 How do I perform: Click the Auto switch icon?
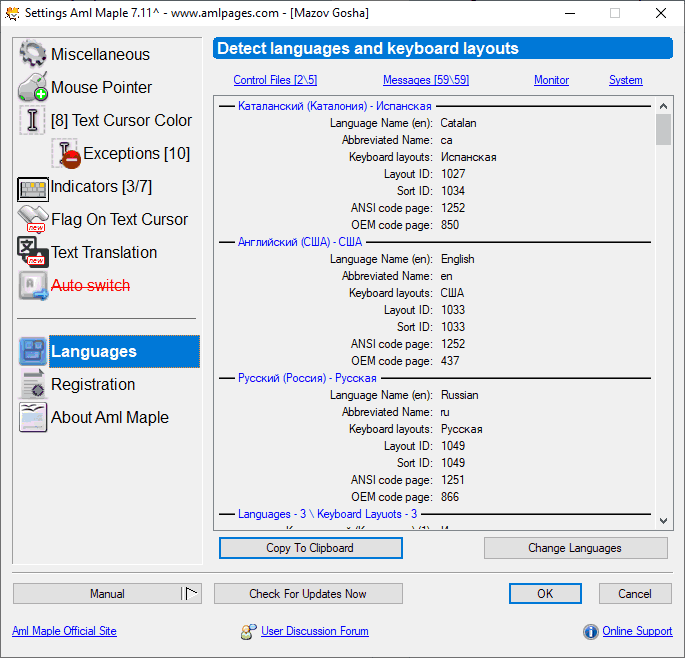33,285
